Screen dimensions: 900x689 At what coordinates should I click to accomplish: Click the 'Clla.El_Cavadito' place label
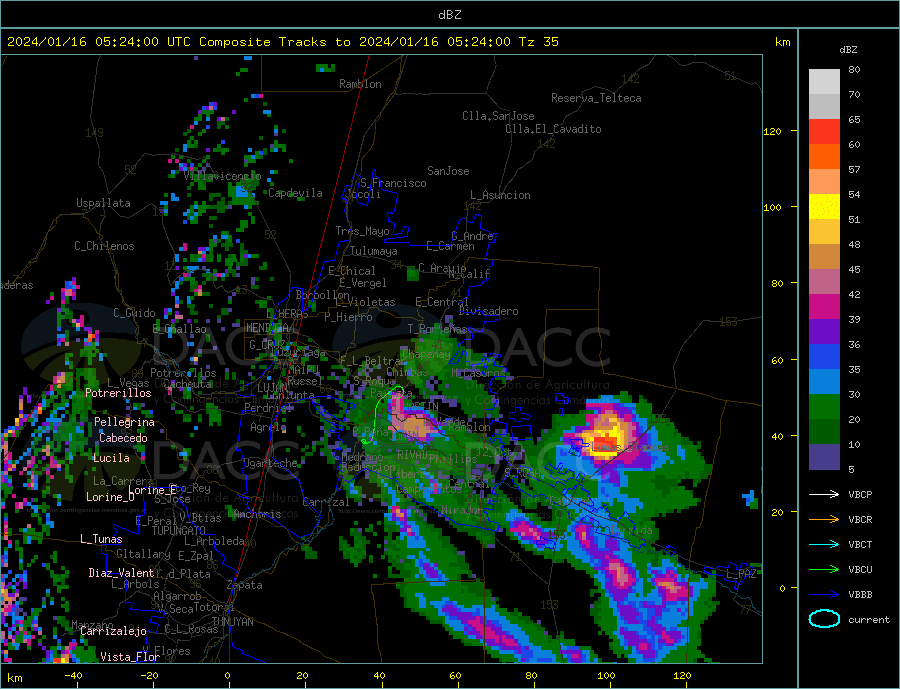click(553, 129)
